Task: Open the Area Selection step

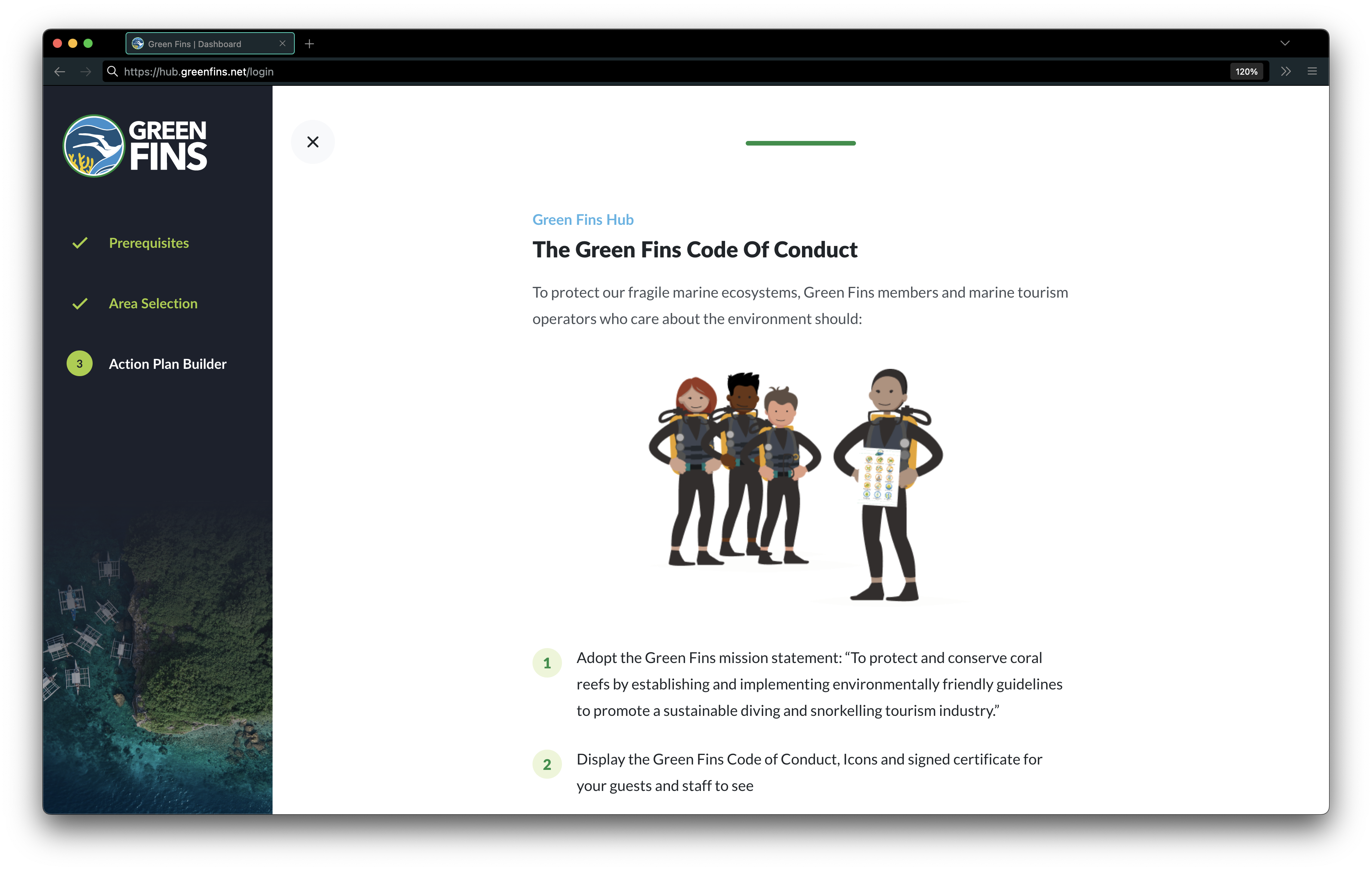Action: 153,303
